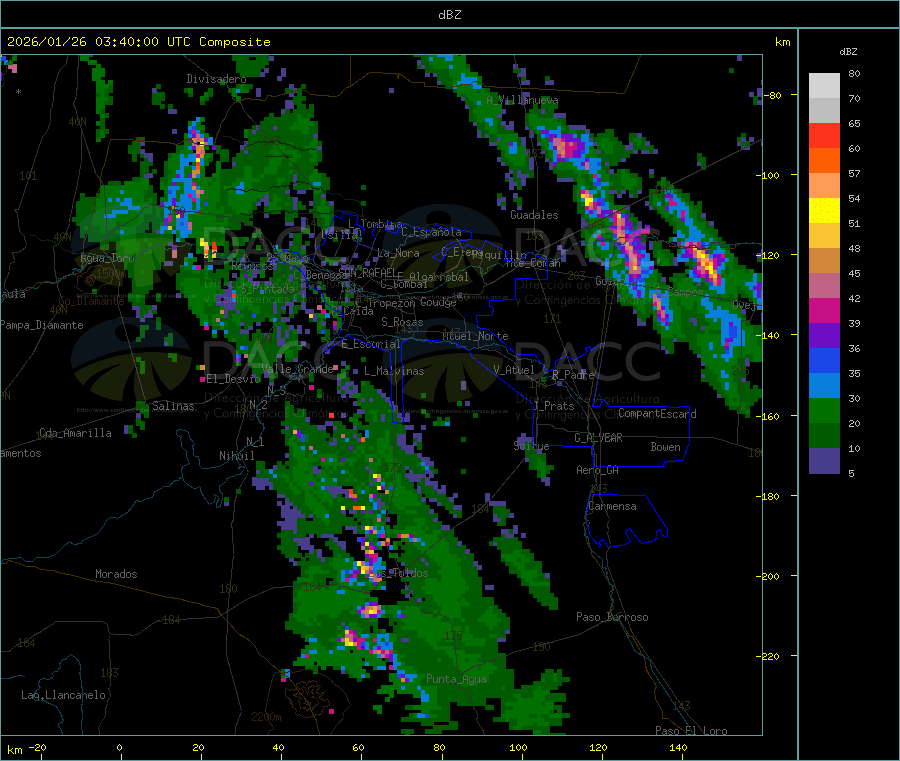Click the El_Desvio map label
Viewport: 900px width, 761px height.
(x=234, y=379)
